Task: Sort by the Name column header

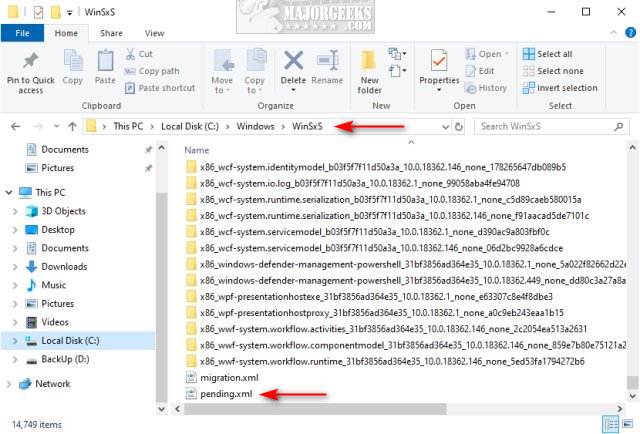Action: coord(197,150)
